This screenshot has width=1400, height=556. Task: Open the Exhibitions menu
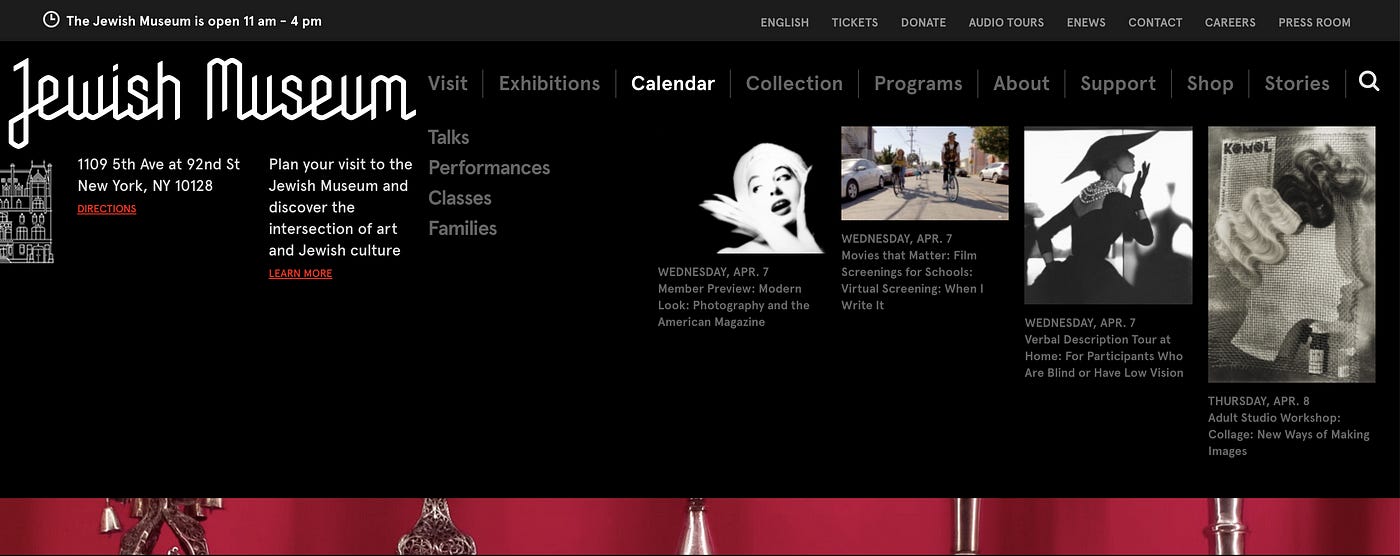(549, 83)
